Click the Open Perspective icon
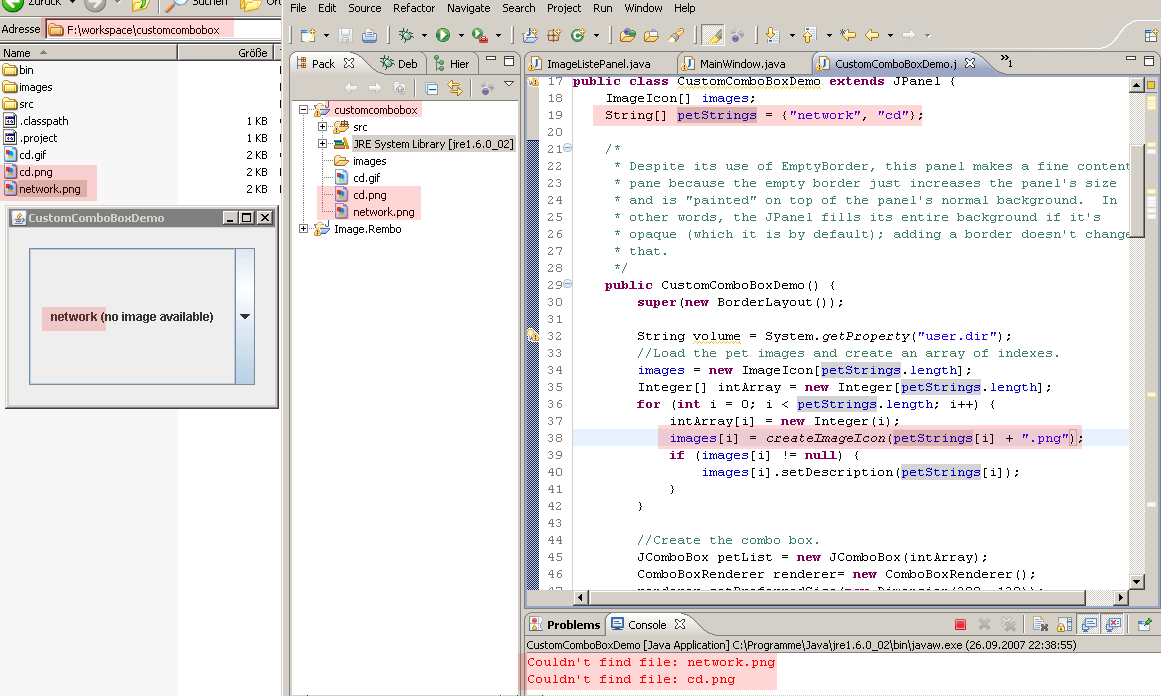The width and height of the screenshot is (1161, 696). tap(1150, 36)
